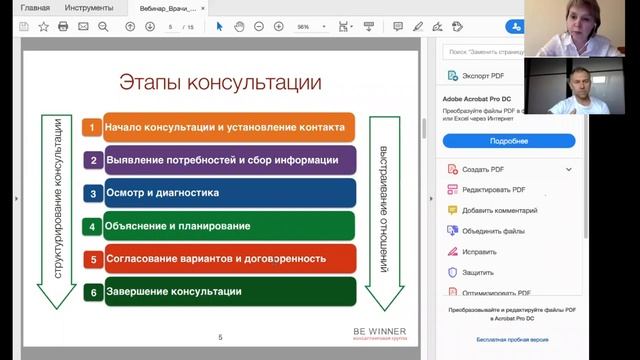This screenshot has width=640, height=360.
Task: Add a comment with the note icon
Action: pos(398,27)
